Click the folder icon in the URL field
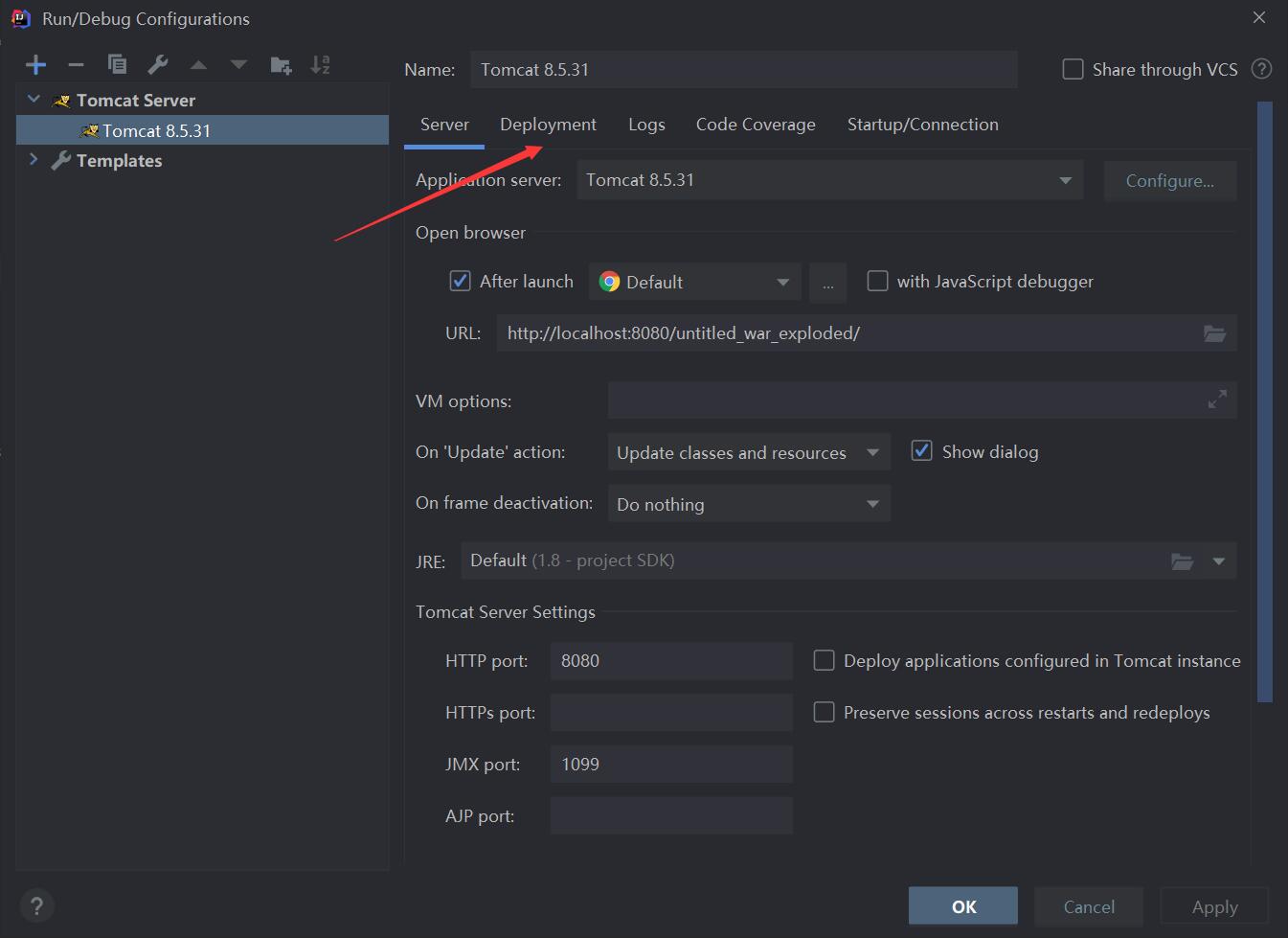Screen dimensions: 1288x938 1214,333
